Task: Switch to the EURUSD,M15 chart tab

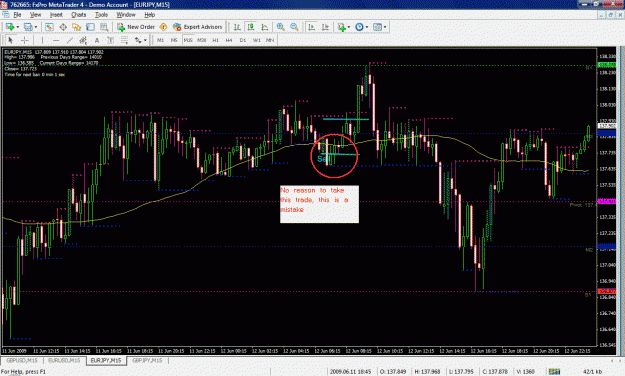Action: (x=64, y=360)
